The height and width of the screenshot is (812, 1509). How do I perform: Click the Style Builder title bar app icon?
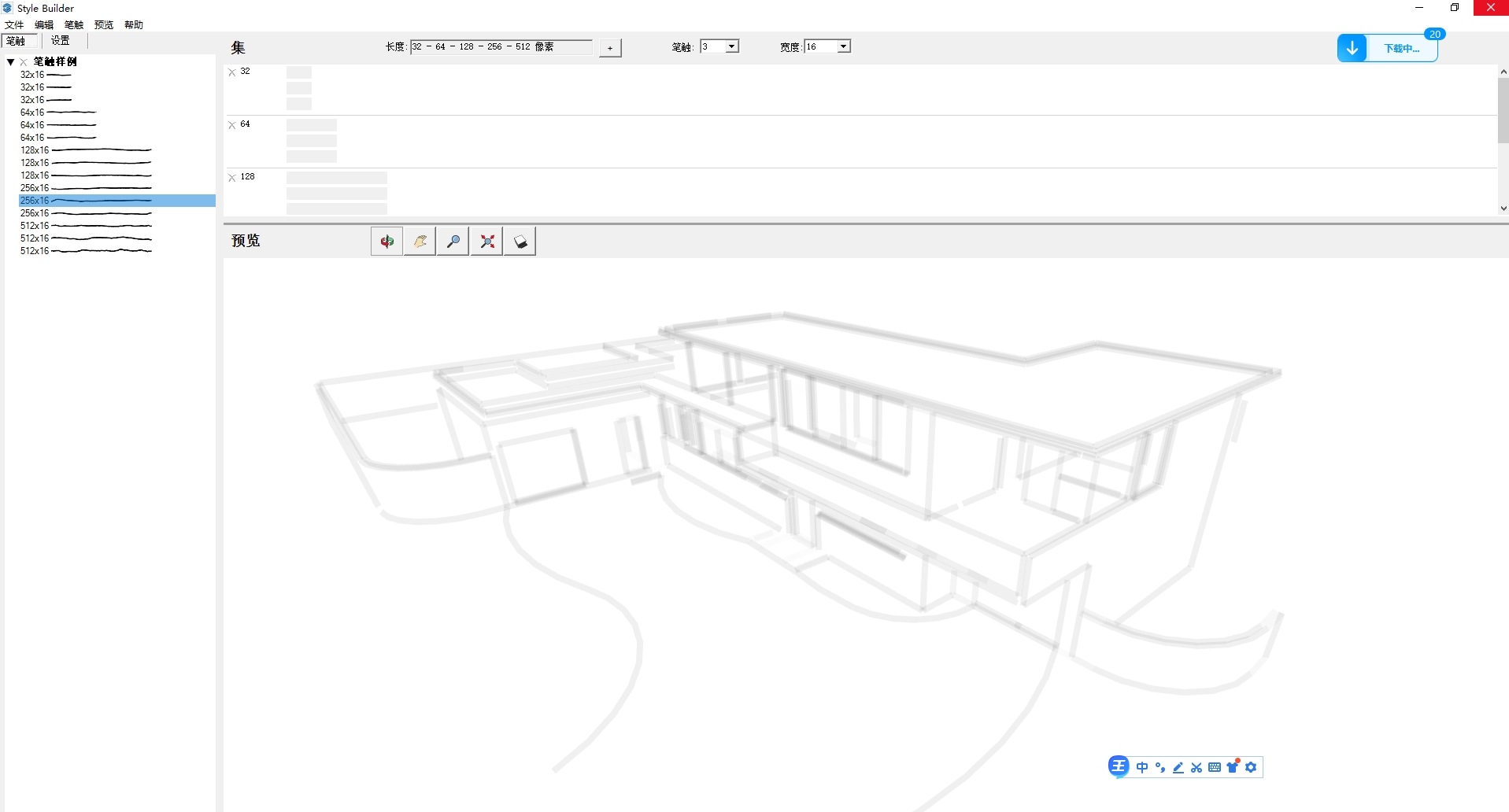[8, 8]
